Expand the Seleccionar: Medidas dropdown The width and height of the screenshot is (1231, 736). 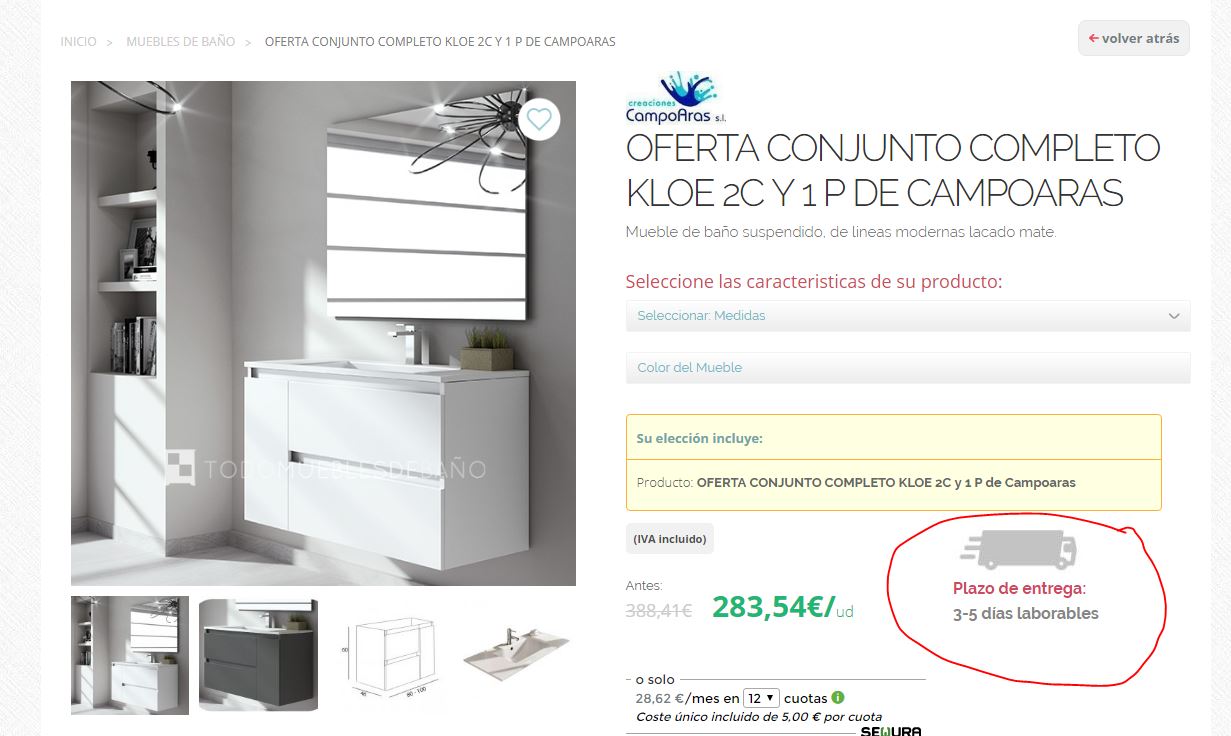point(908,315)
